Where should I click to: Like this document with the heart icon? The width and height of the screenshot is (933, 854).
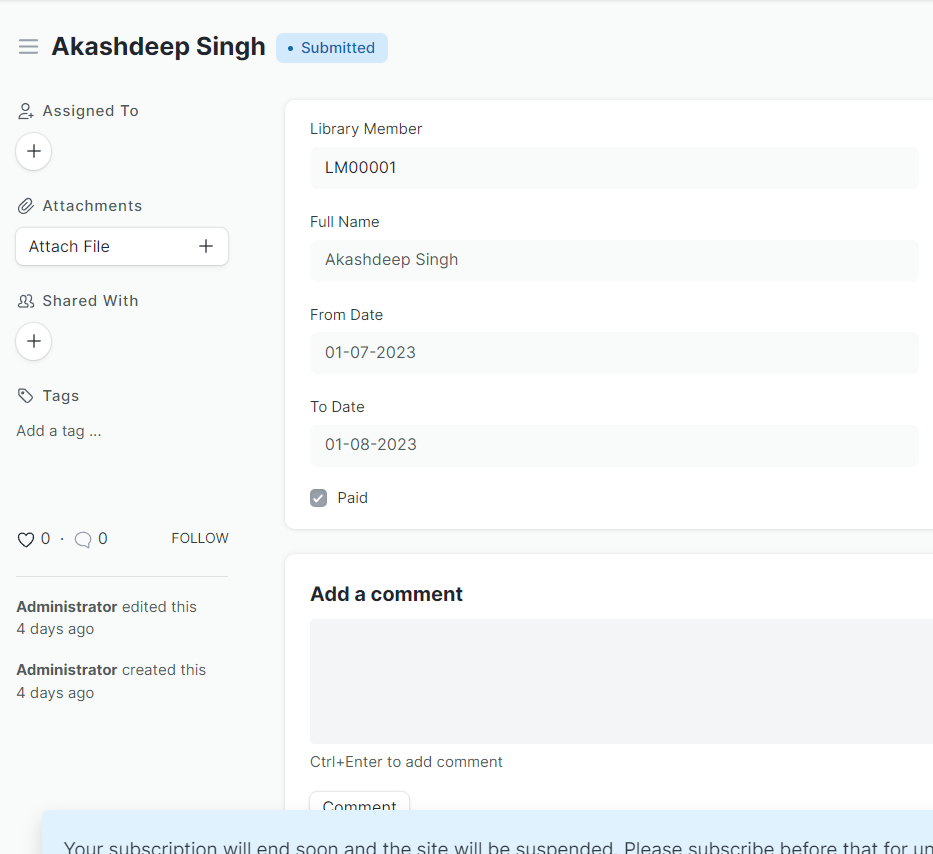point(24,538)
